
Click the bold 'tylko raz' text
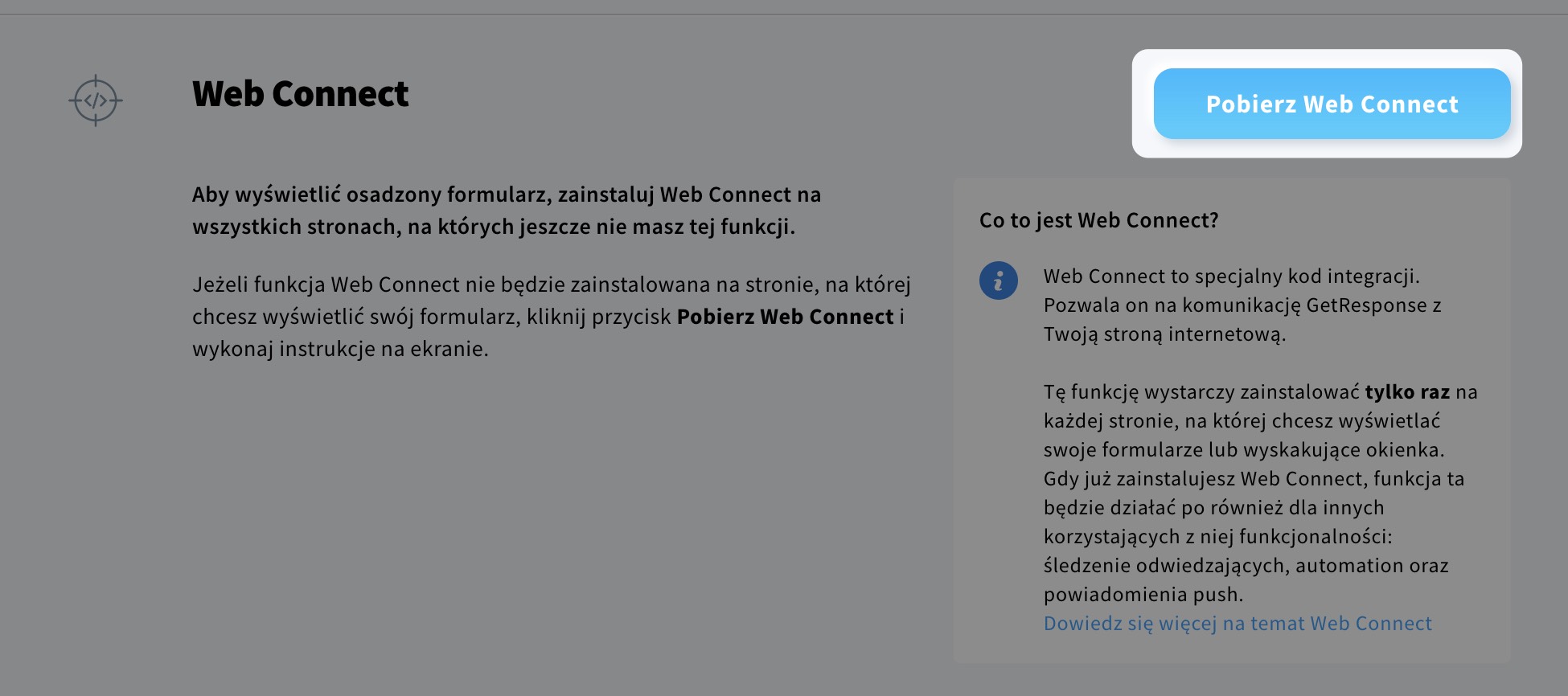point(1407,392)
